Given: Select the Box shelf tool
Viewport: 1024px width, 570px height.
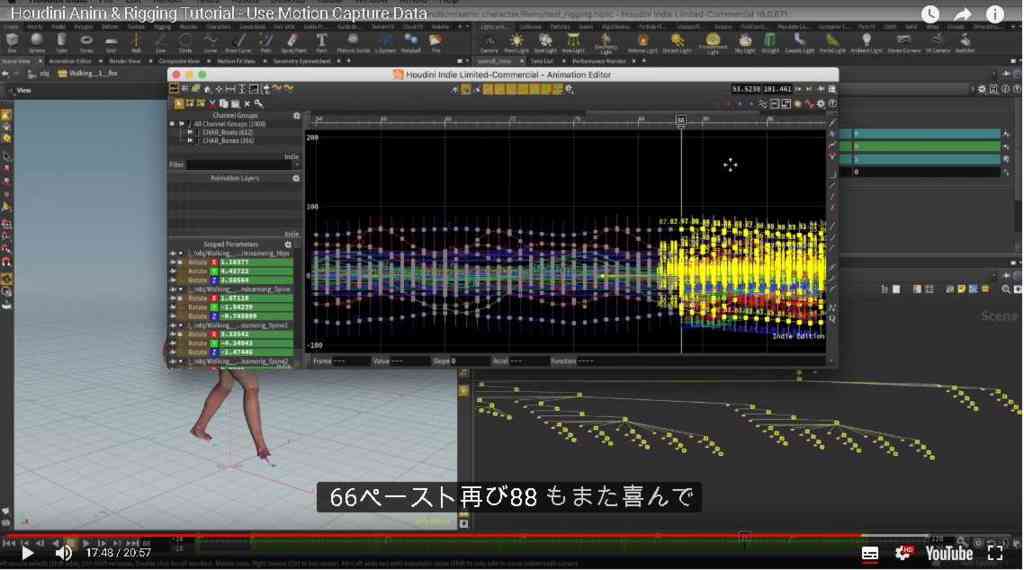Looking at the screenshot, I should 12,42.
